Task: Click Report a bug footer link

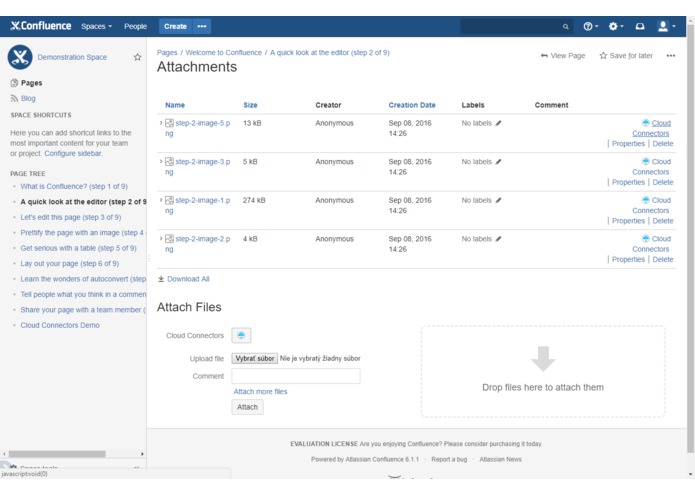Action: click(449, 459)
